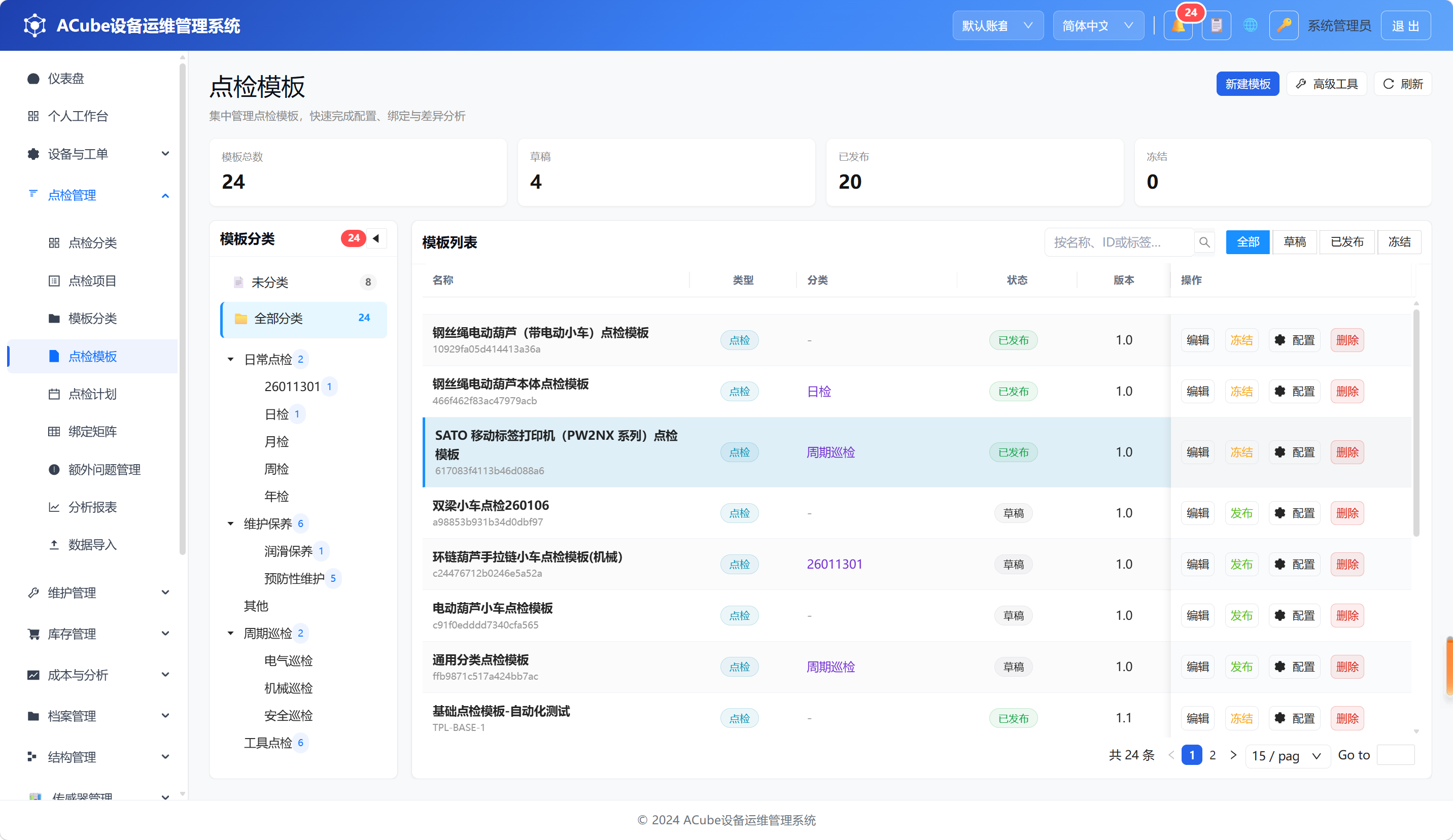This screenshot has width=1453, height=840.
Task: Click Go to page input box
Action: pyautogui.click(x=1395, y=755)
